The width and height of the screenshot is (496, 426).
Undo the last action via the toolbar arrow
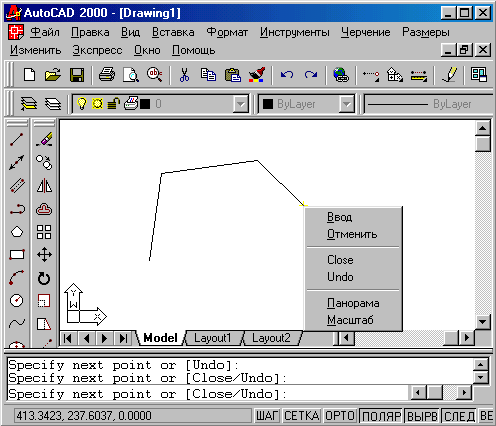pos(287,75)
